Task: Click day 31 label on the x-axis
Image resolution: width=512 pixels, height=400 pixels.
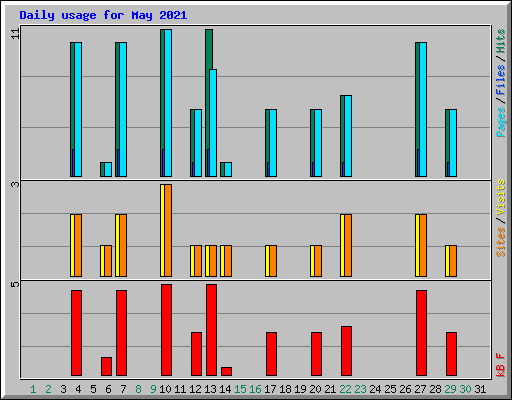Action: pos(480,389)
